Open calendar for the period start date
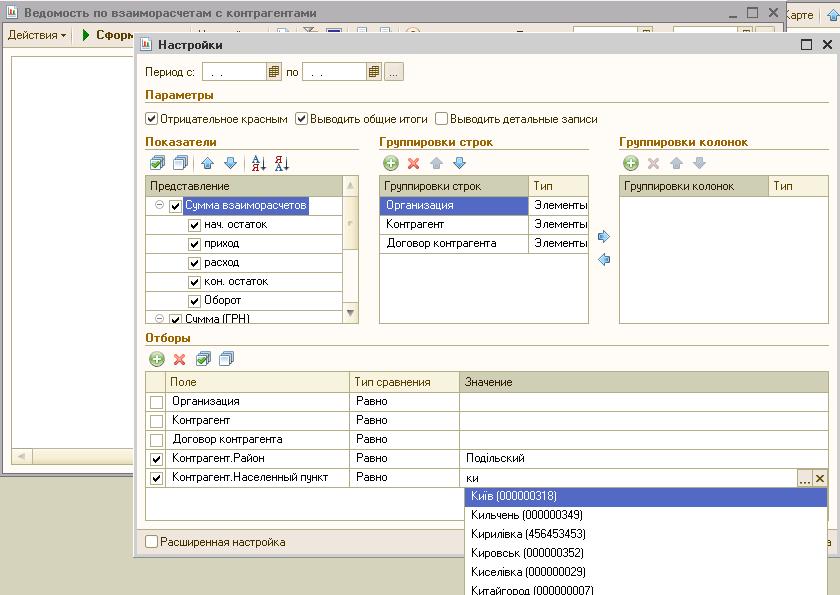840x595 pixels. [274, 72]
